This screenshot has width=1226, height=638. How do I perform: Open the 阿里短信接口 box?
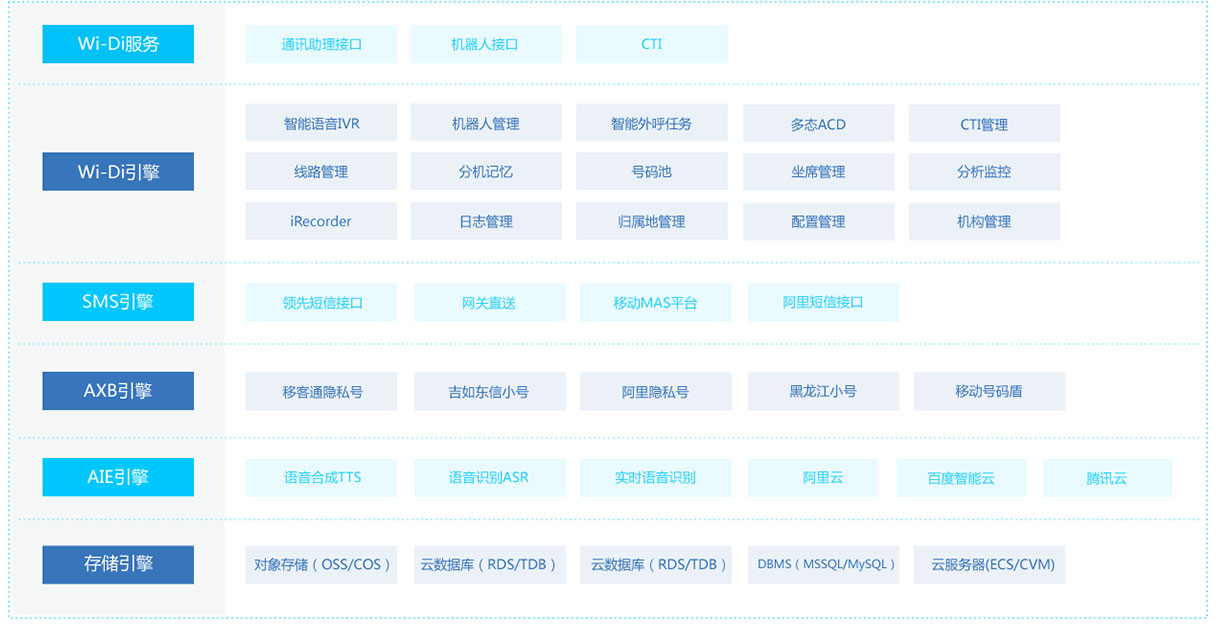[823, 302]
